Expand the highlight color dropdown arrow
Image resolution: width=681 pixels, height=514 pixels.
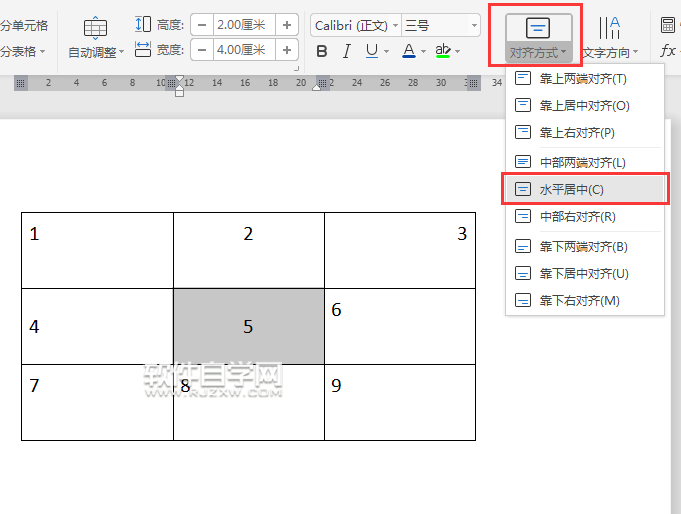[x=457, y=52]
